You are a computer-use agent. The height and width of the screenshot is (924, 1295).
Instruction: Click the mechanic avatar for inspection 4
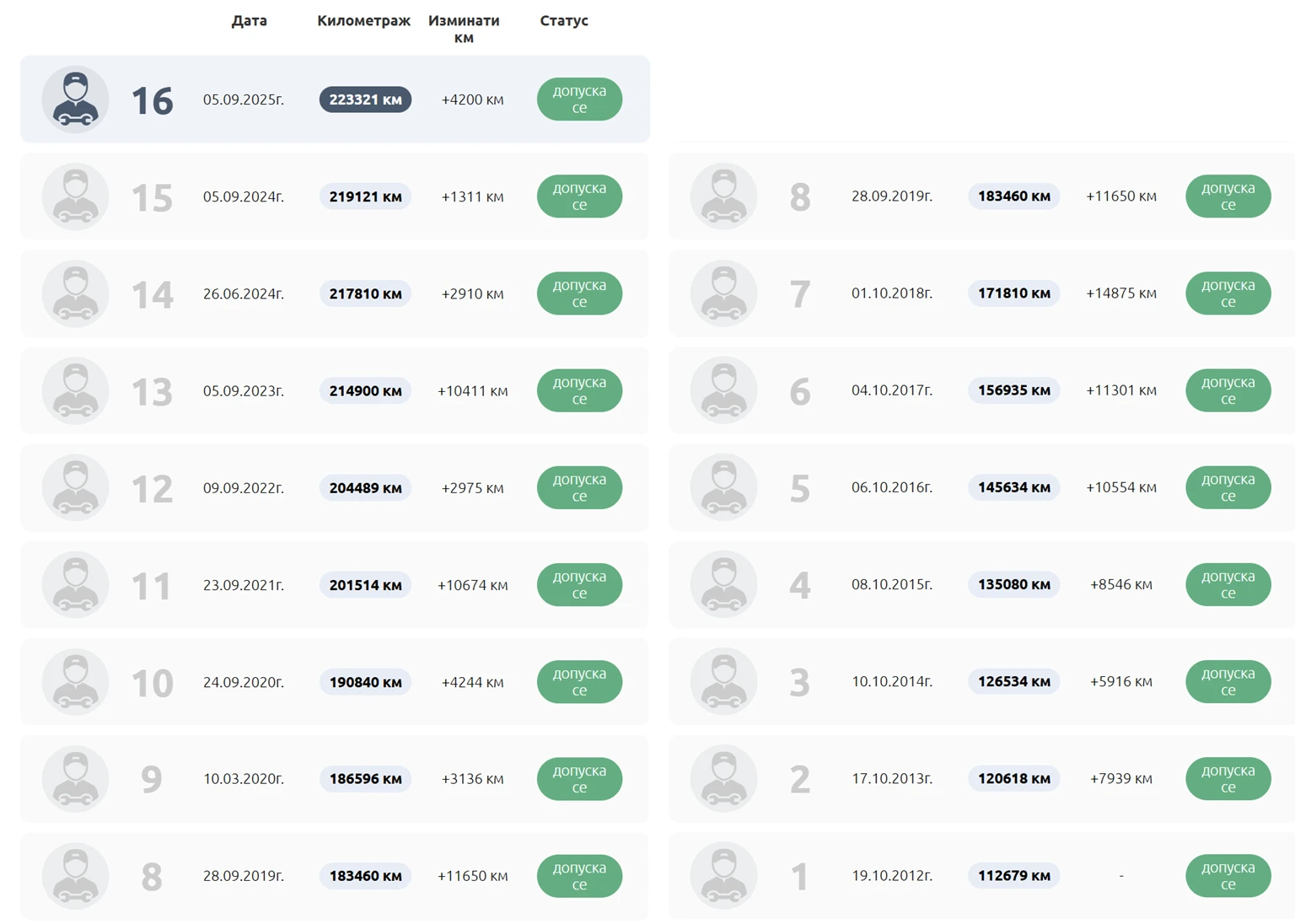[x=723, y=584]
